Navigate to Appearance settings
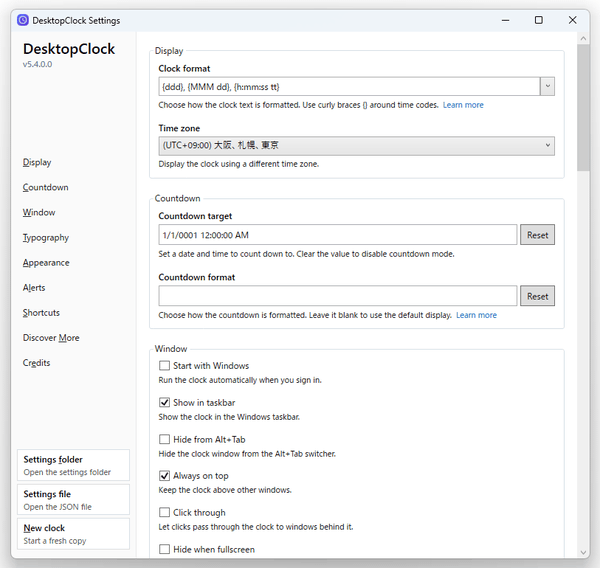600x568 pixels. [46, 263]
